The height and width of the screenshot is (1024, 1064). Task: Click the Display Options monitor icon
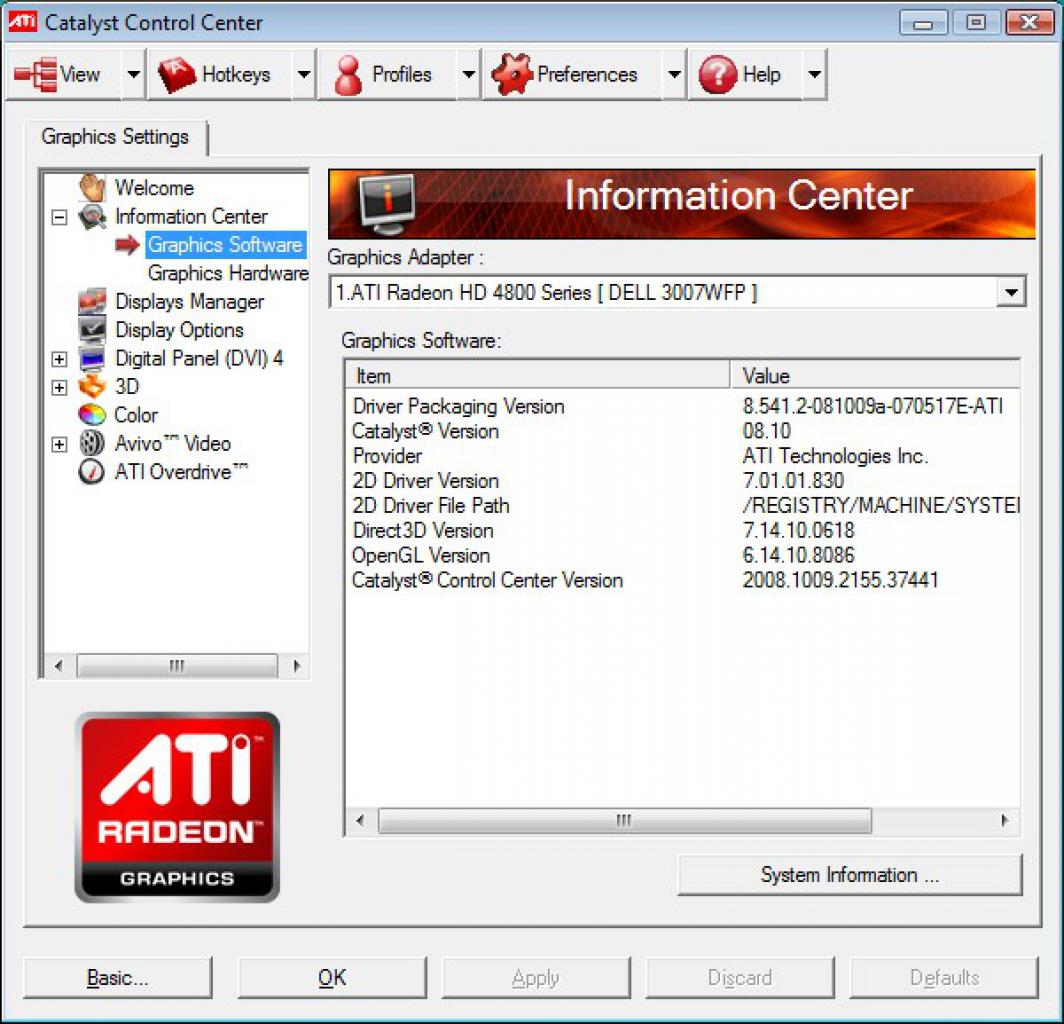point(92,330)
